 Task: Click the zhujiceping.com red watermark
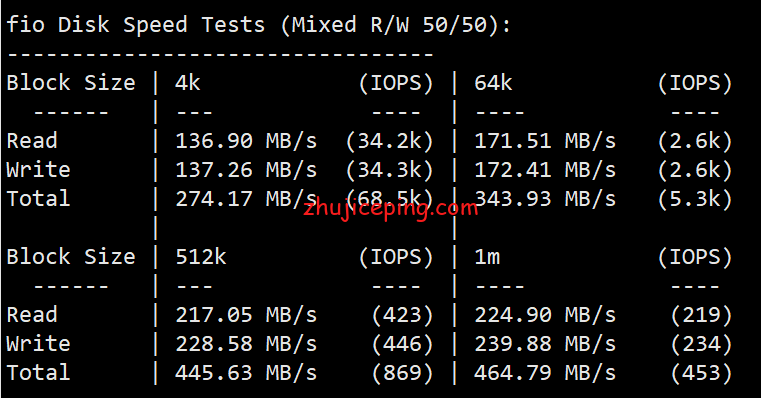391,209
